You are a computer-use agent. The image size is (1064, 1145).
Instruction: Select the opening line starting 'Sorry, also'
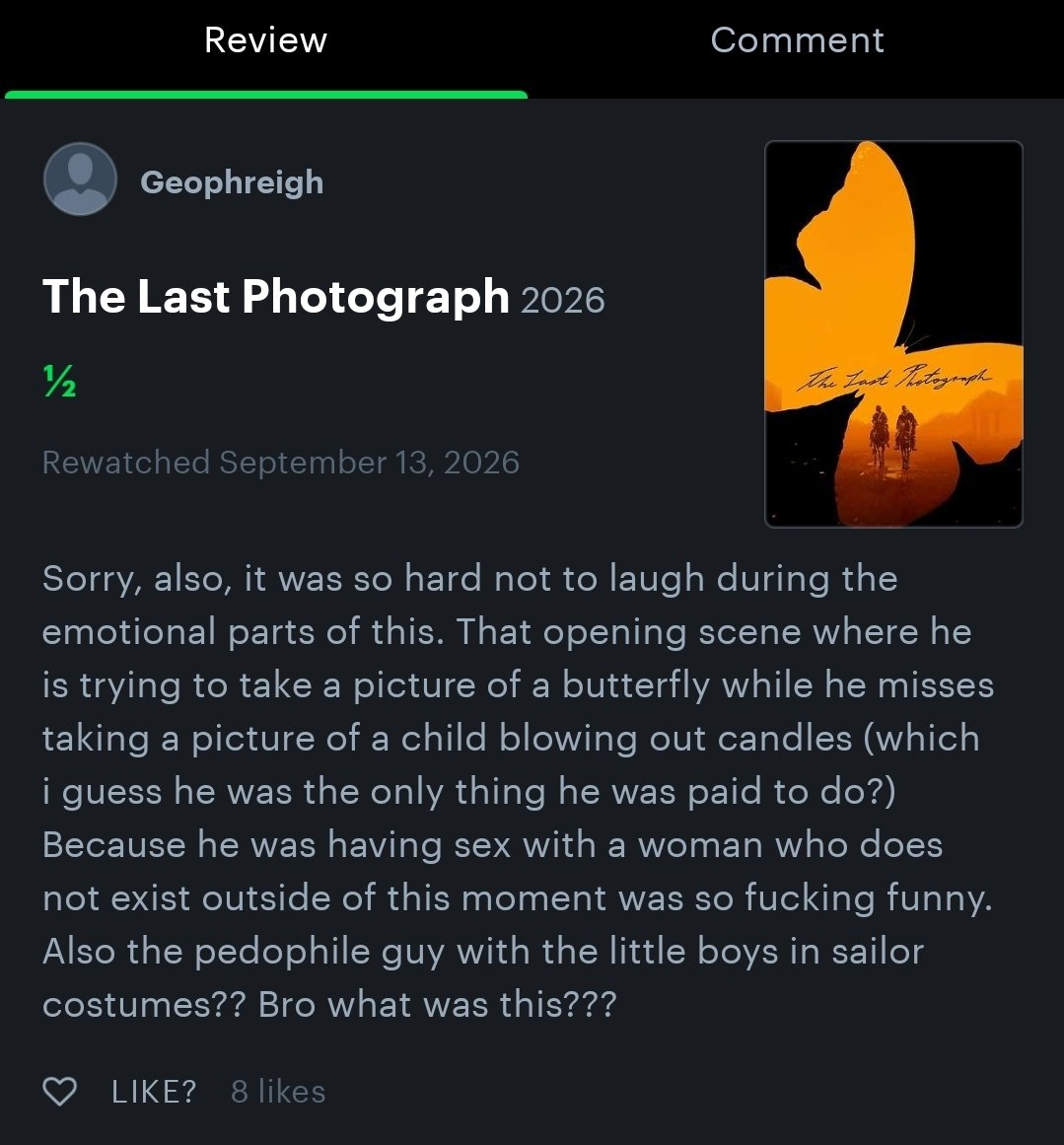click(469, 578)
